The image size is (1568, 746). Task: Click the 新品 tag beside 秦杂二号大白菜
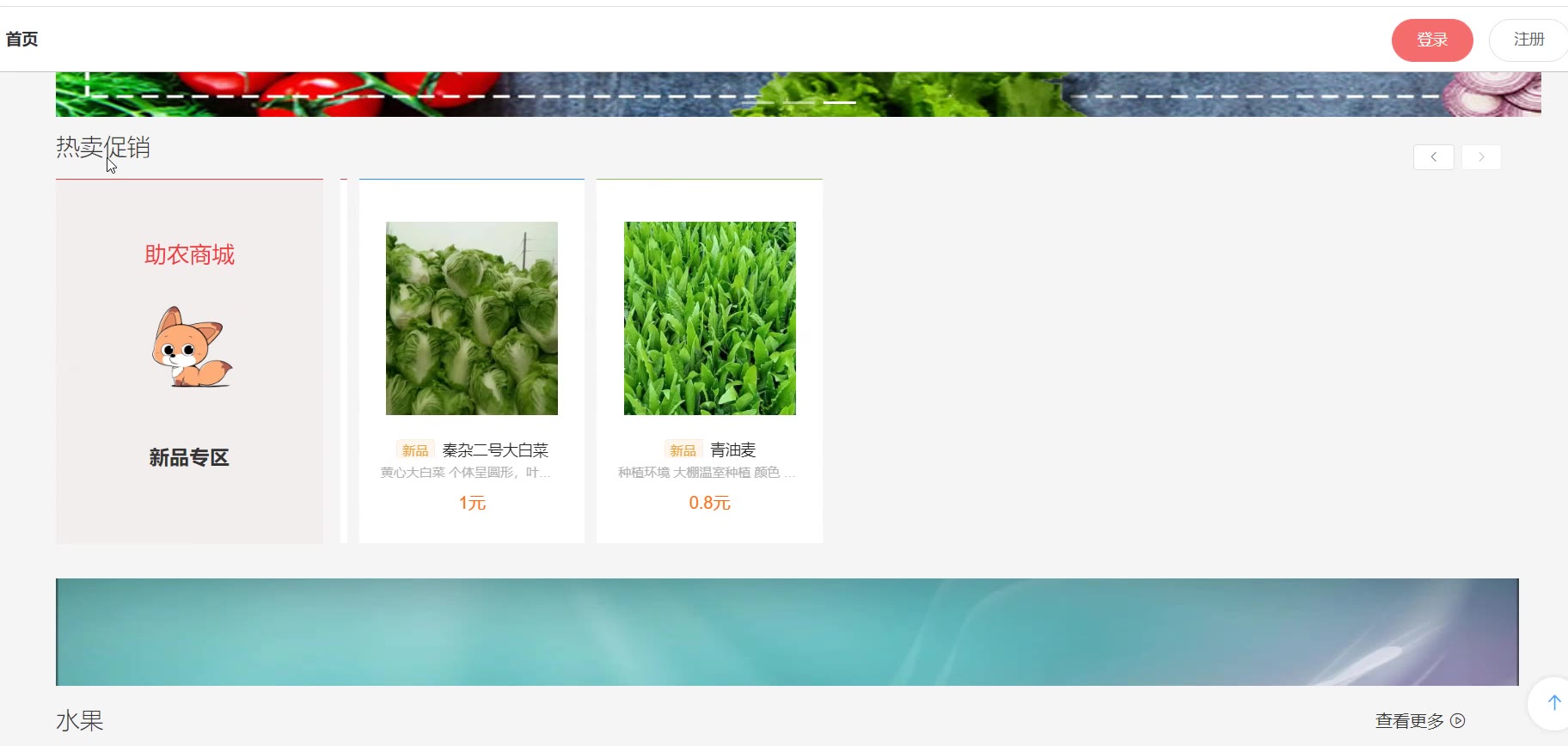415,450
